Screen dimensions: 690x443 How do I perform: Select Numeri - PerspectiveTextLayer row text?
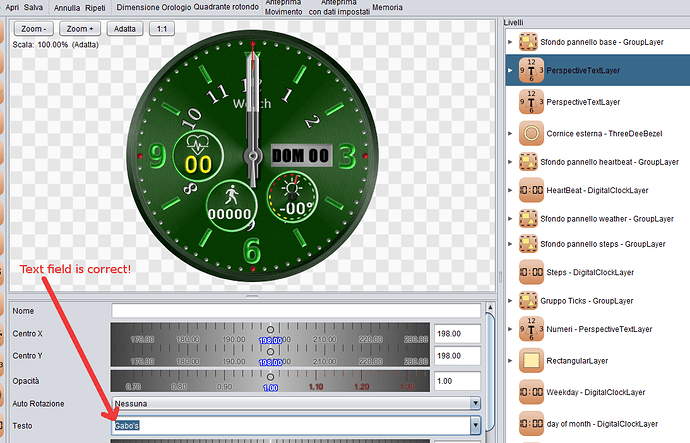pyautogui.click(x=599, y=329)
